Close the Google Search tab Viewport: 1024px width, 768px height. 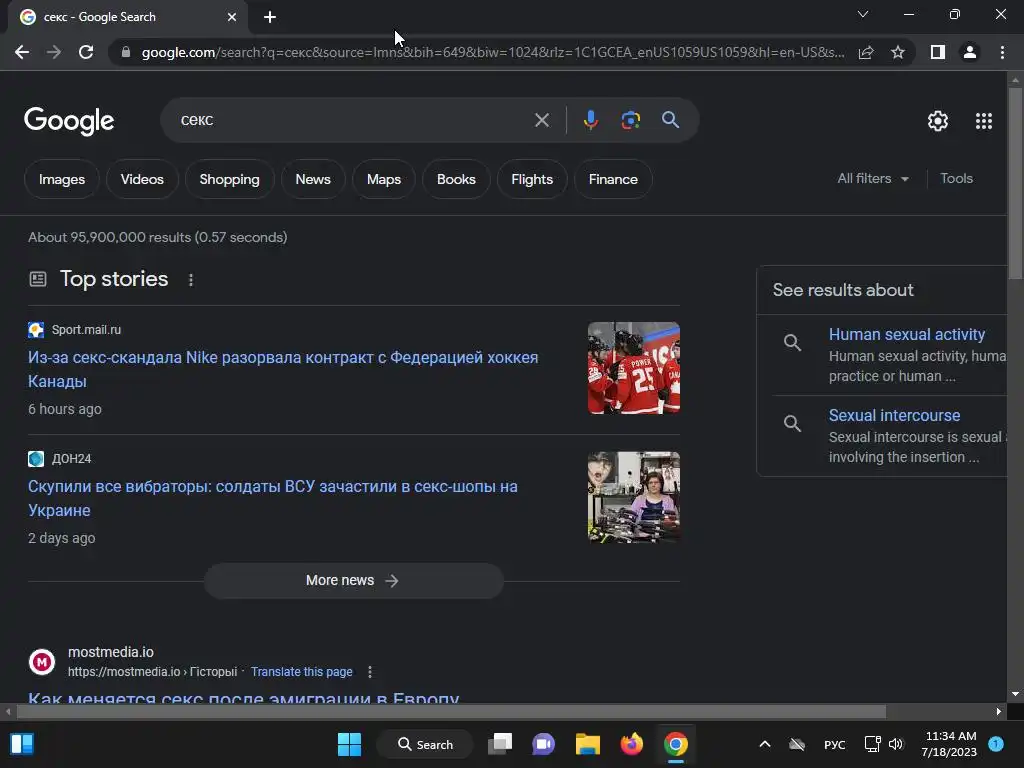pos(232,17)
